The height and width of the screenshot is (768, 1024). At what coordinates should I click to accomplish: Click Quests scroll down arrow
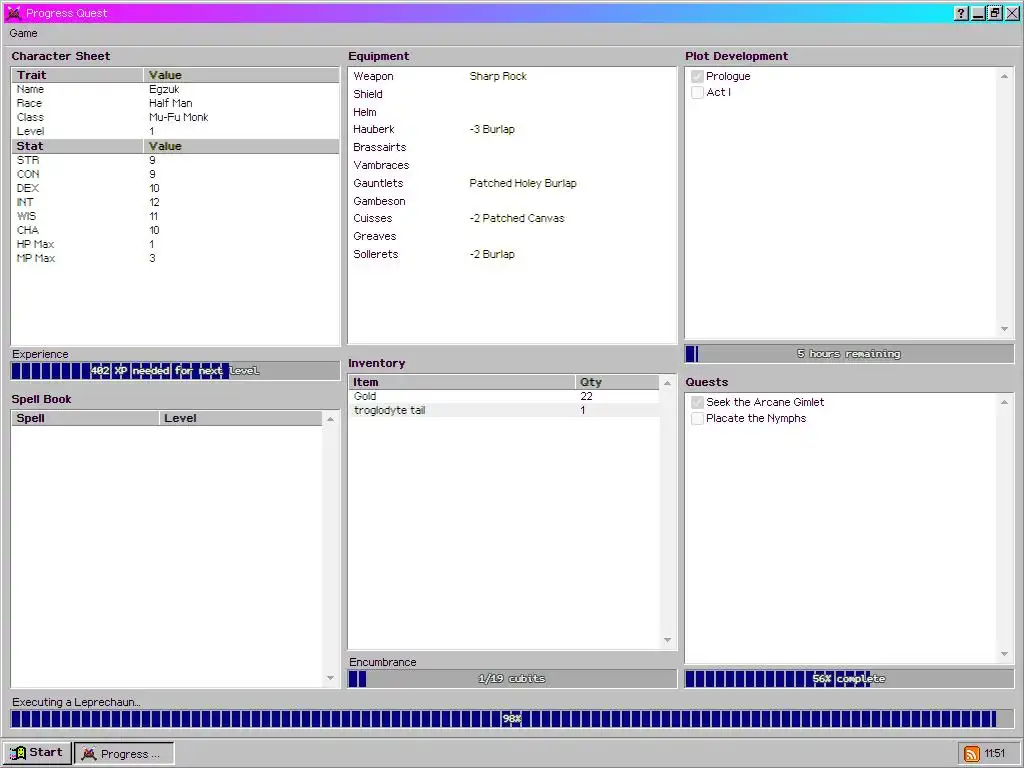pyautogui.click(x=1004, y=654)
